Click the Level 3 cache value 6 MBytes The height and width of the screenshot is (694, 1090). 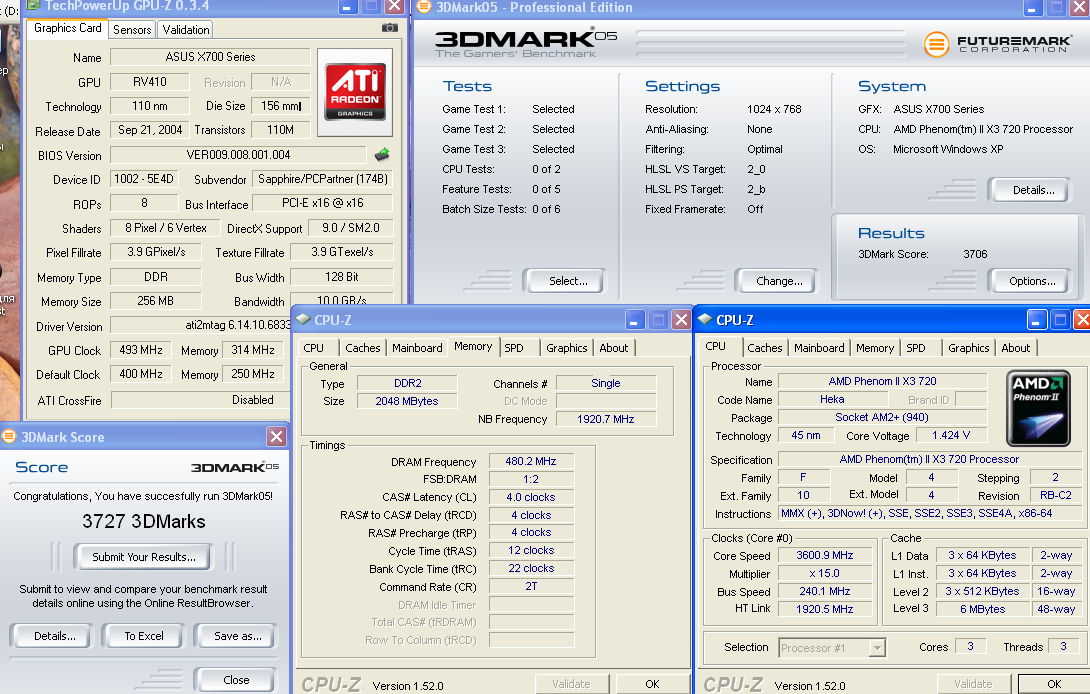[x=982, y=608]
